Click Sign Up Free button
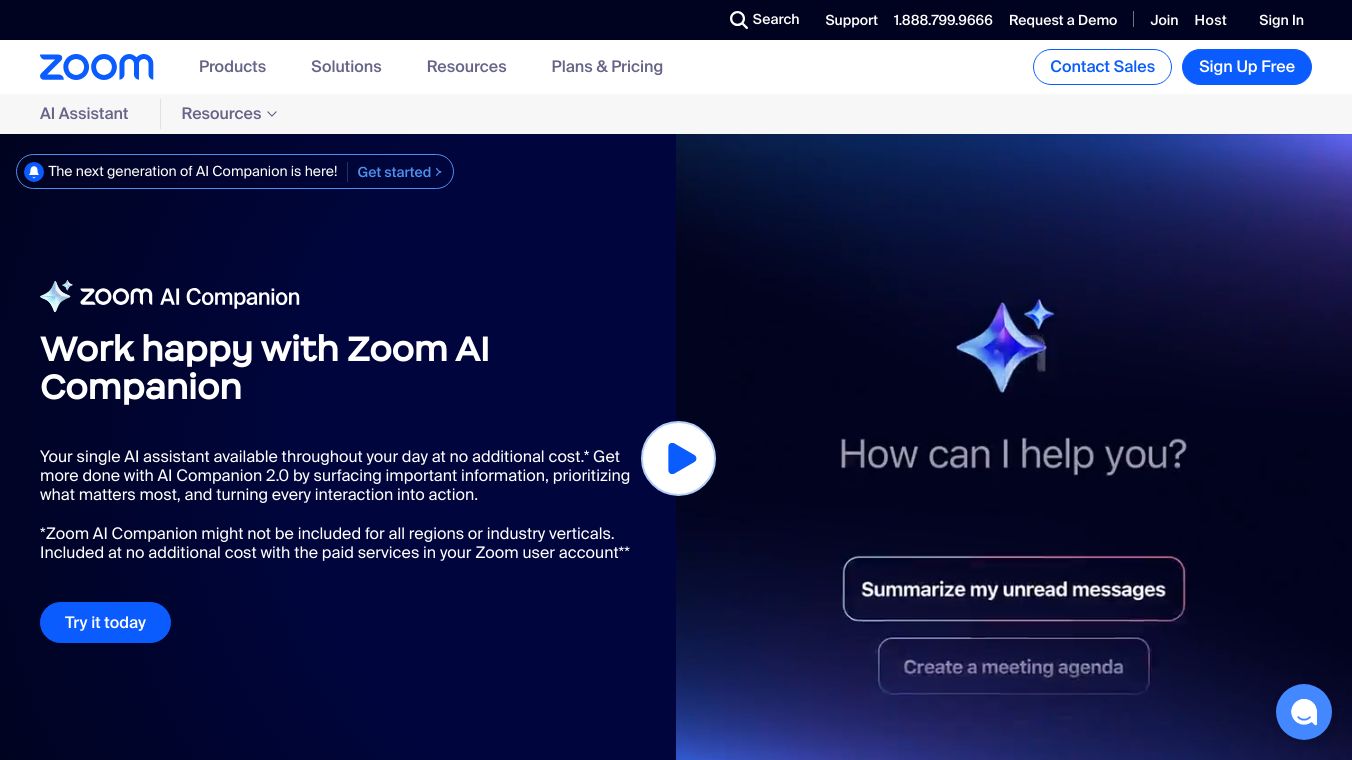Viewport: 1352px width, 760px height. click(x=1247, y=67)
